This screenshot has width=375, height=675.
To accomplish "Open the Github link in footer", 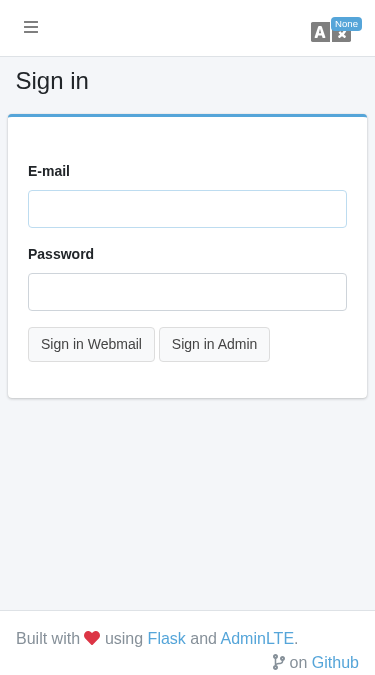I will pyautogui.click(x=335, y=662).
